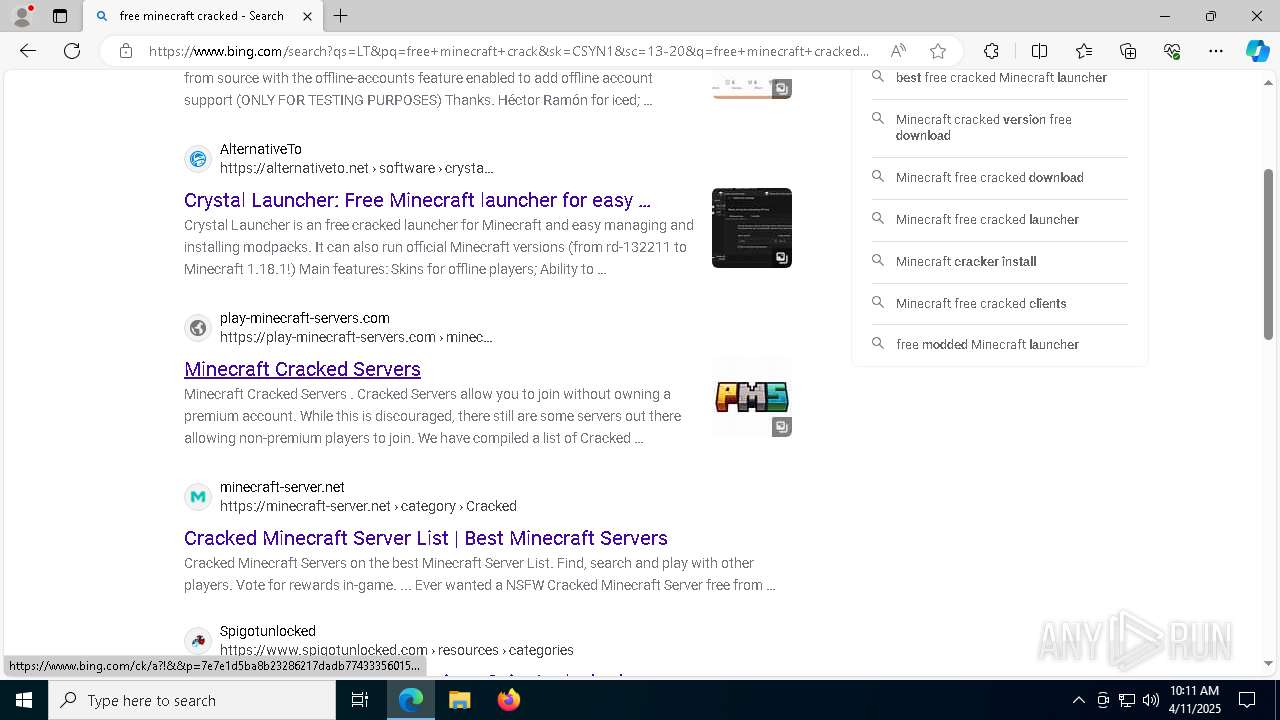1280x720 pixels.
Task: Open the notification center icon
Action: [x=1247, y=700]
